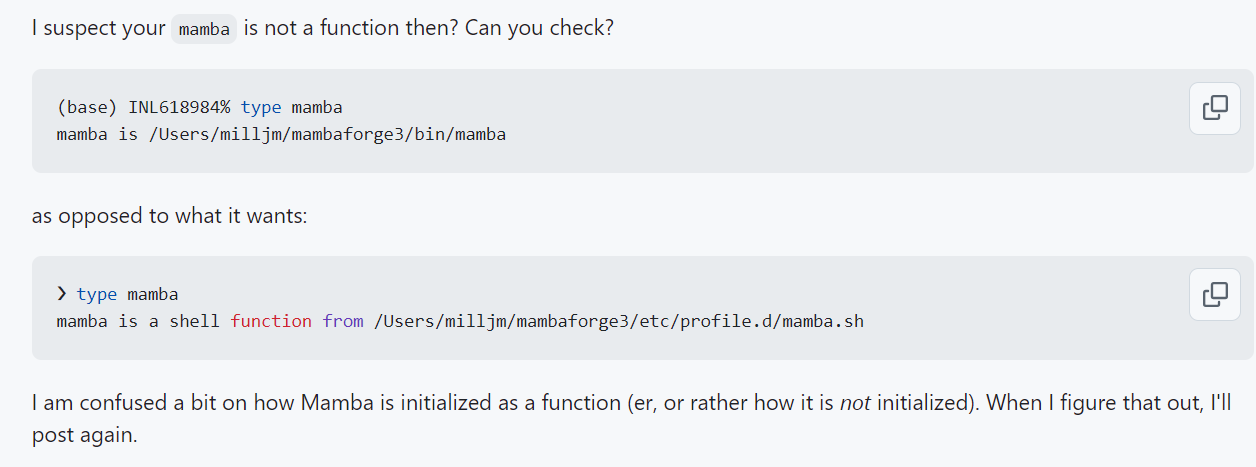Copy the second code block about shell function
Image resolution: width=1256 pixels, height=467 pixels.
pos(1214,295)
